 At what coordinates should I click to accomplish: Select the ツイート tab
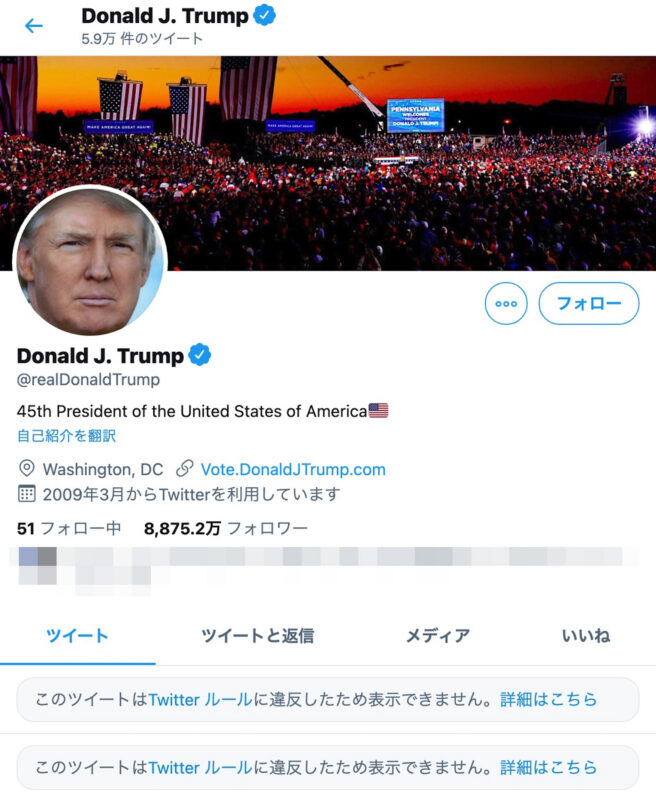coord(78,636)
